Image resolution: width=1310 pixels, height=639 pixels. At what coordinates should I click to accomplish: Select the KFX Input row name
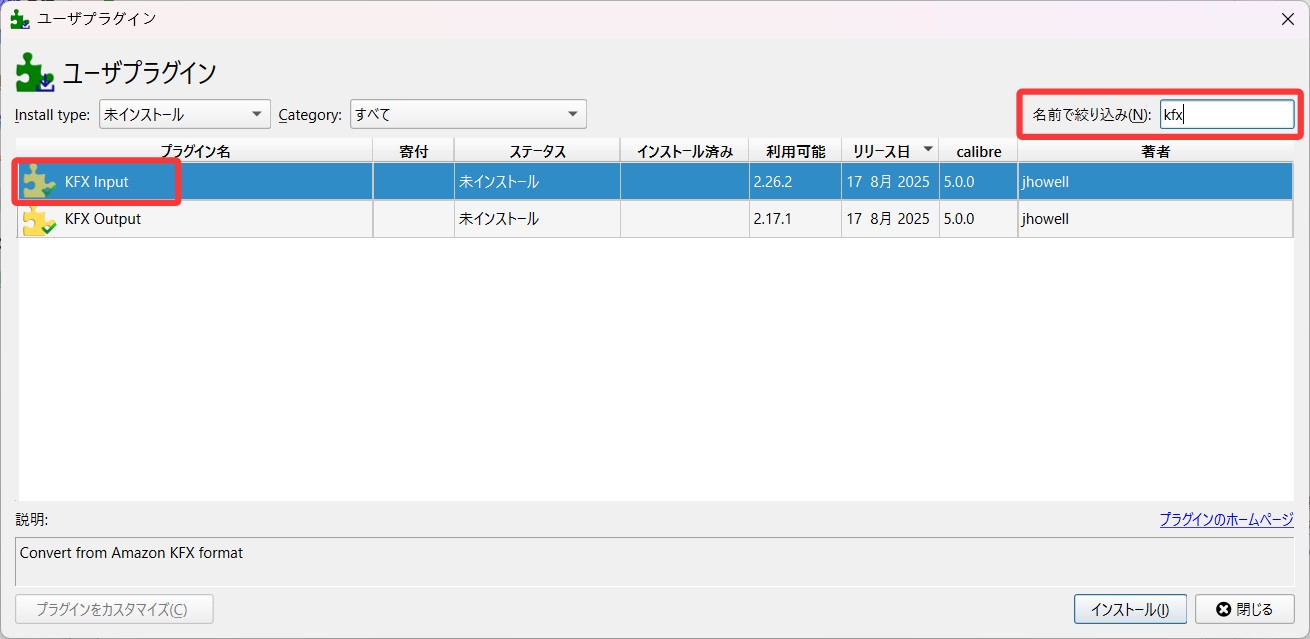point(97,182)
